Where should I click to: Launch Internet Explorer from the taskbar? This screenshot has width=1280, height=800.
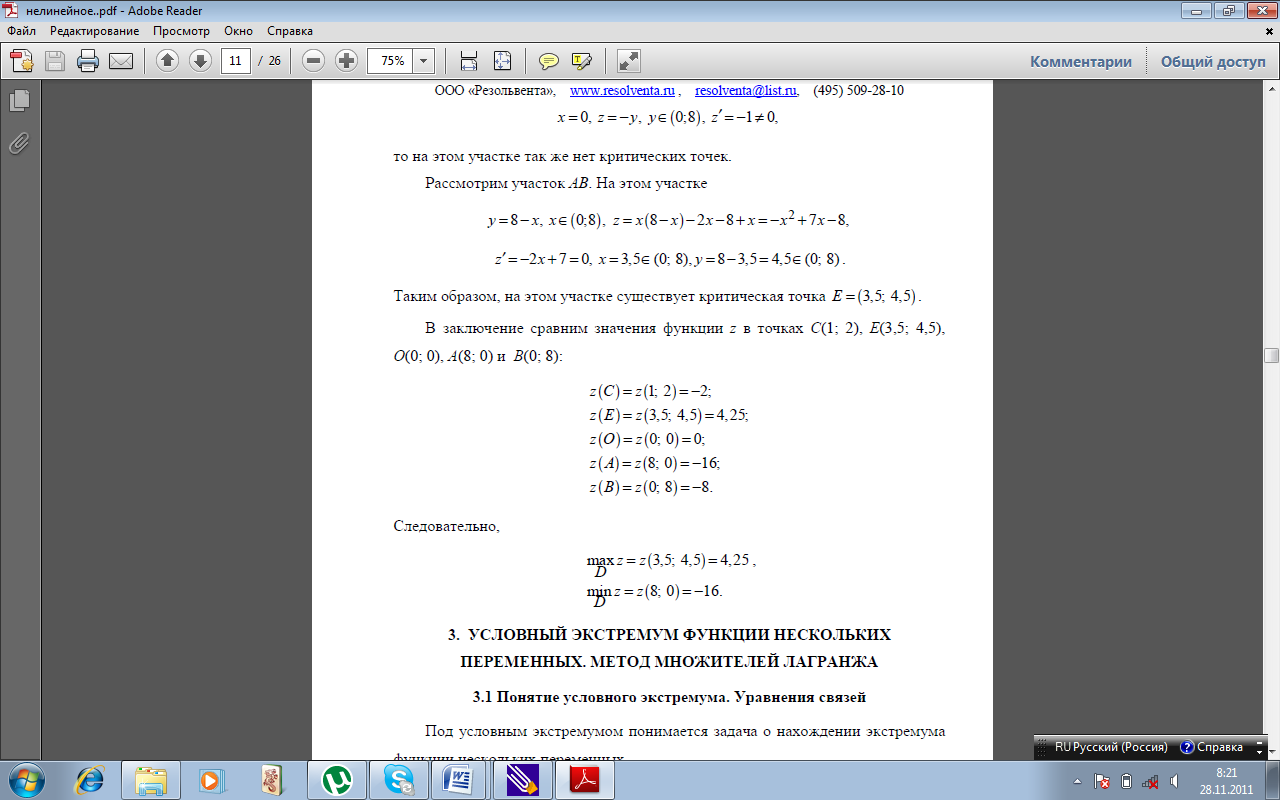91,778
